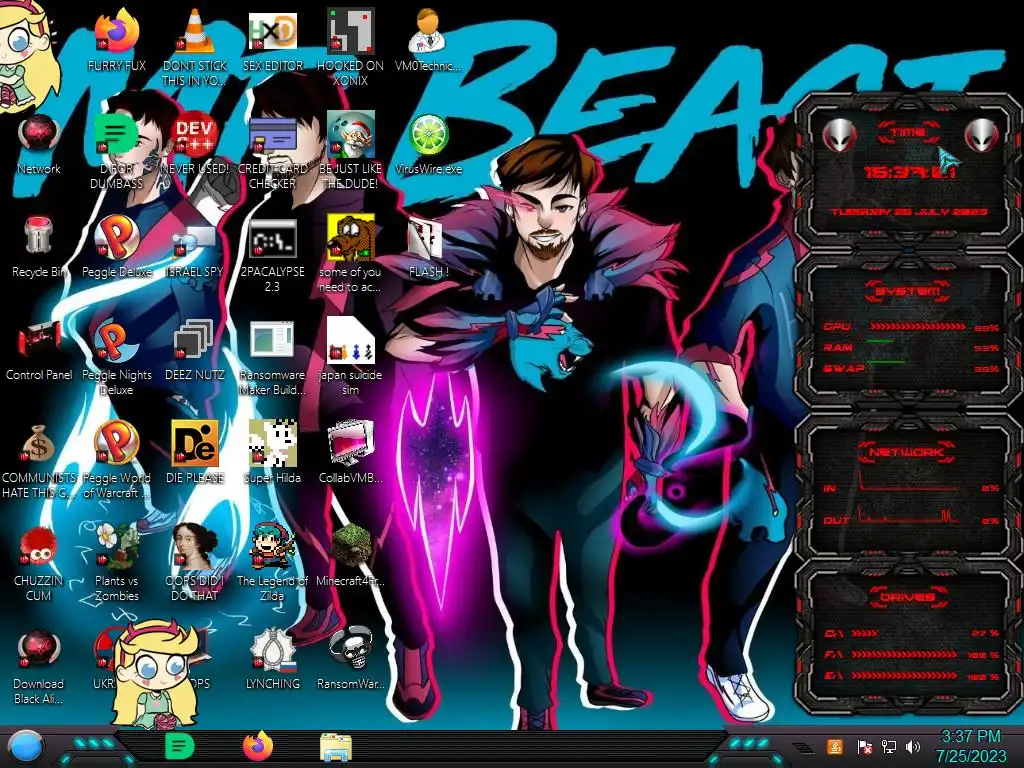
Task: Open the japan suicide sim file
Action: [x=350, y=340]
